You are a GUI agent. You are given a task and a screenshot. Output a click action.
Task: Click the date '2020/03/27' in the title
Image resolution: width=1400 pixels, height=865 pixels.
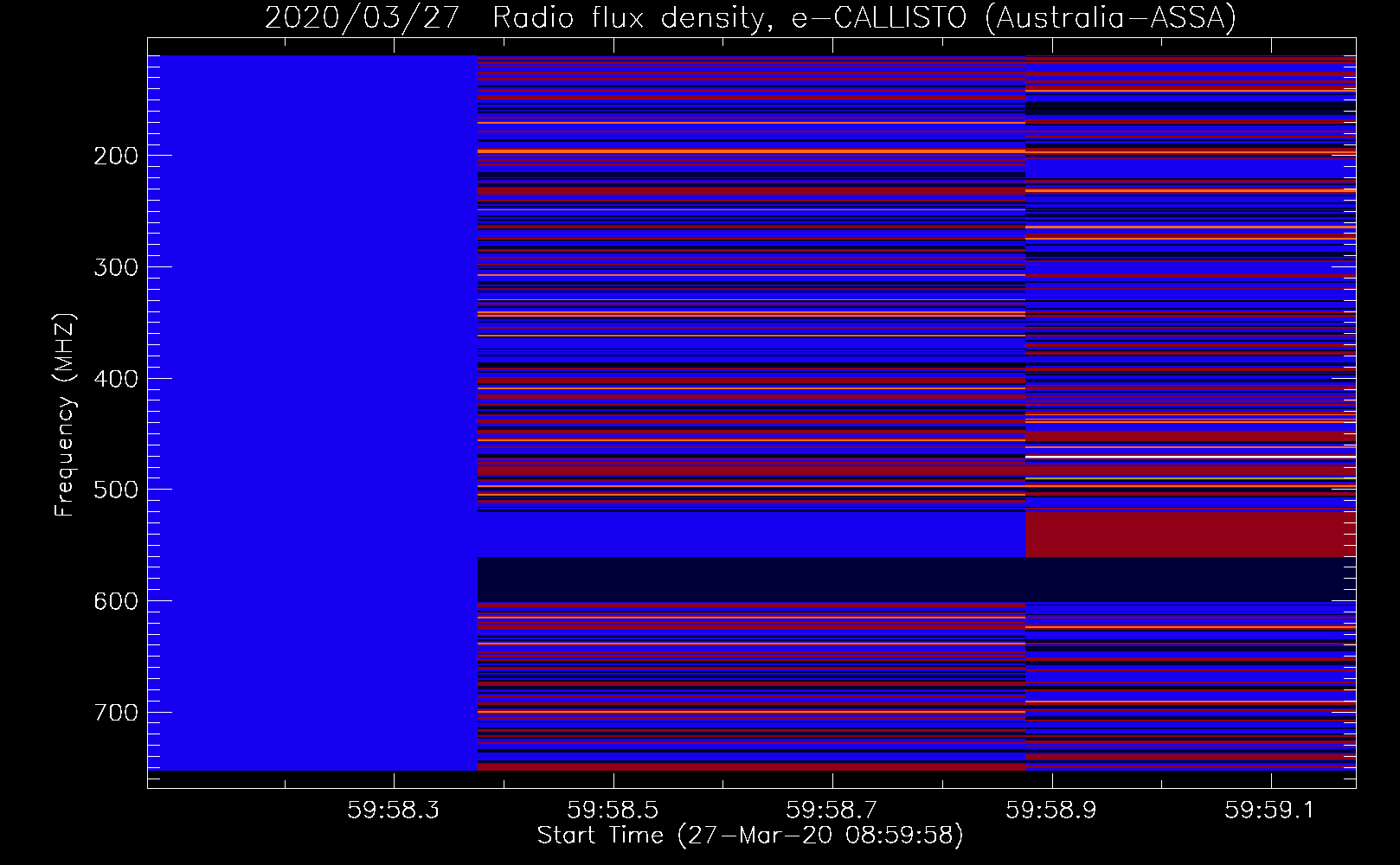[363, 17]
